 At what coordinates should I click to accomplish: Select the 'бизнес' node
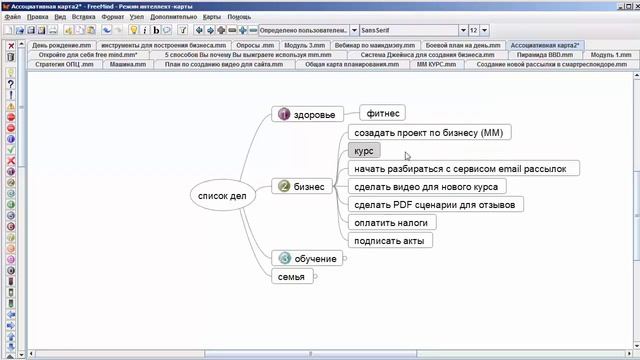(x=302, y=186)
